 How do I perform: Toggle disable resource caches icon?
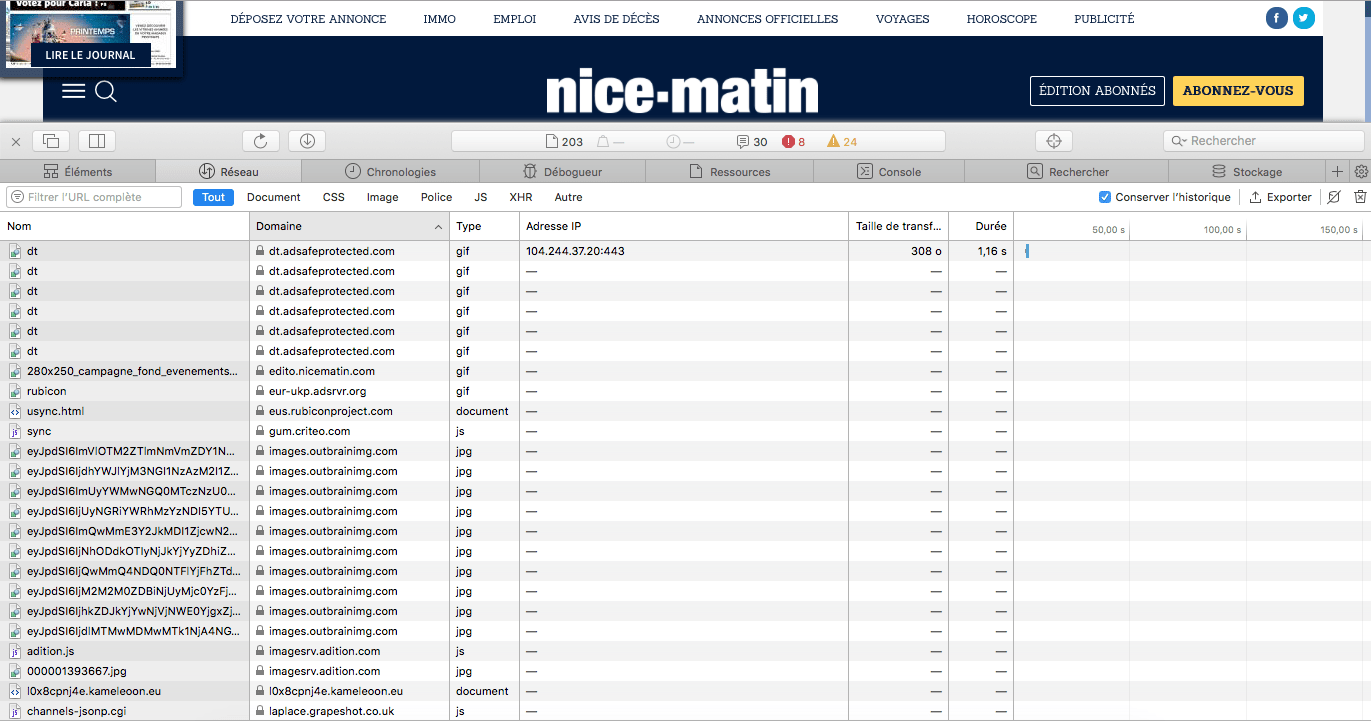point(1334,197)
